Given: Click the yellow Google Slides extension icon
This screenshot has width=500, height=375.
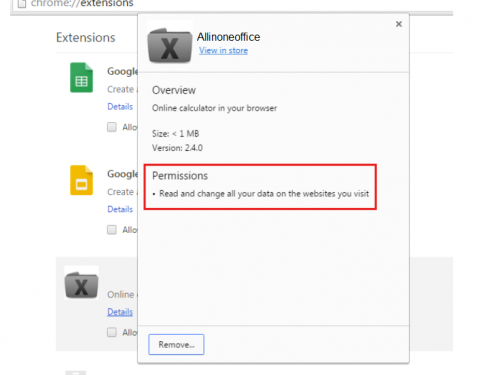Looking at the screenshot, I should pos(82,180).
